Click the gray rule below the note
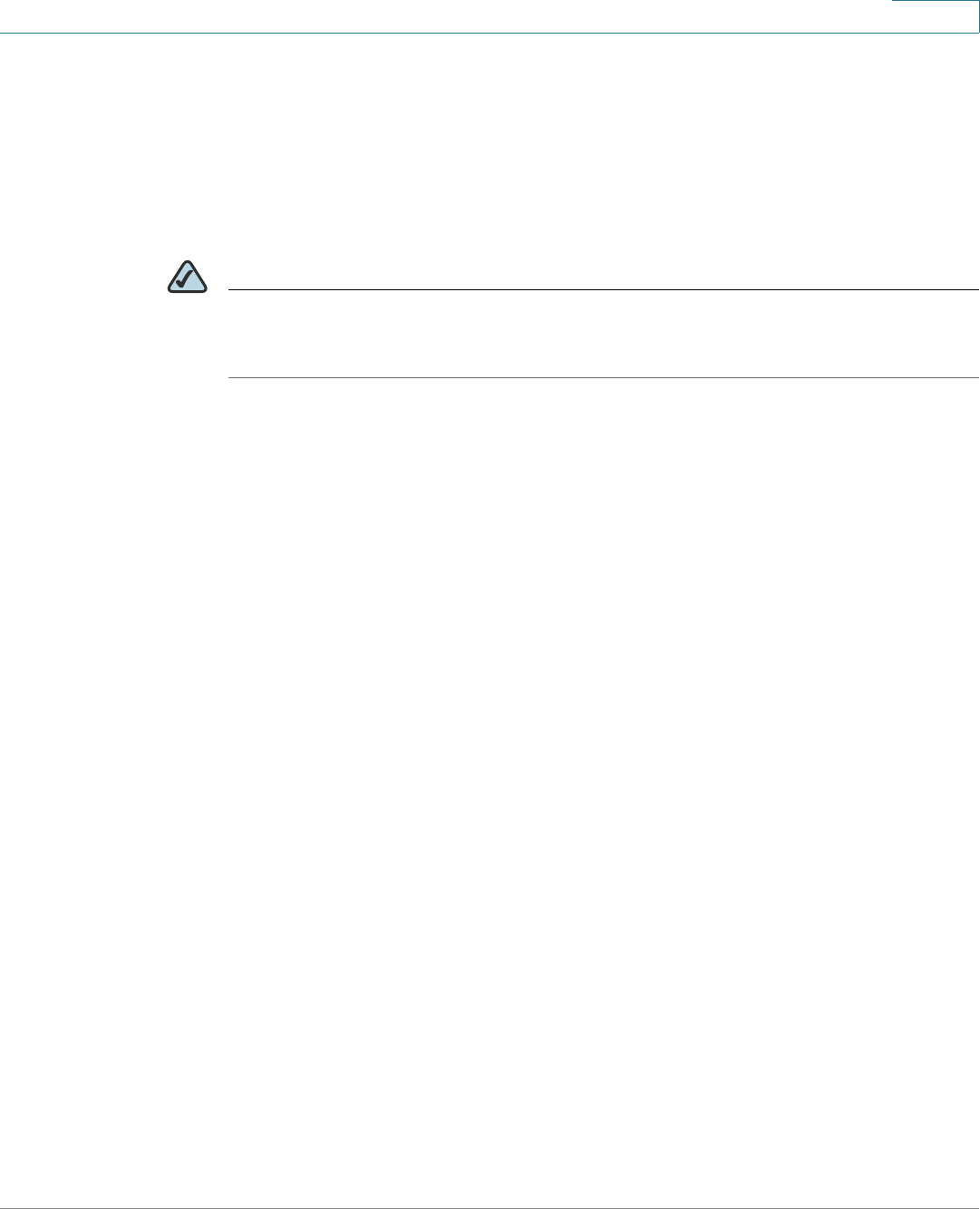980x1209 pixels. click(604, 376)
